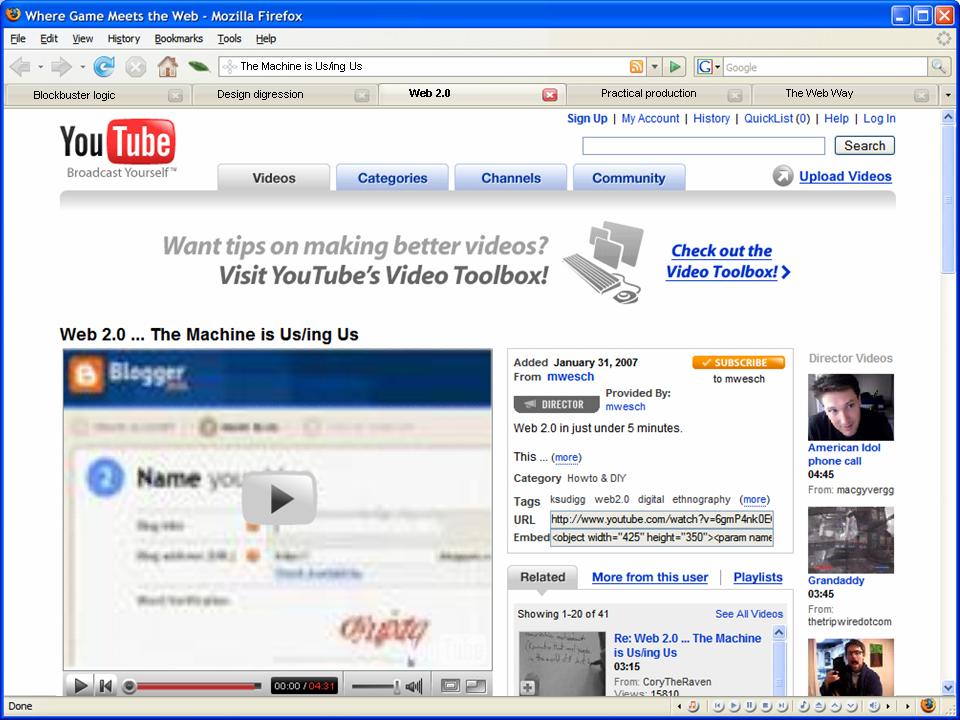Viewport: 960px width, 720px height.
Task: Play the video with the bottom-bar play button
Action: (x=80, y=686)
